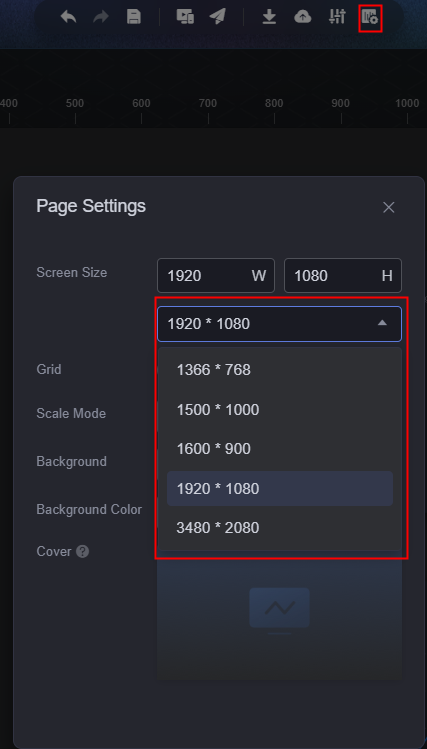Collapse the 1920 * 1080 resolution dropdown
Screen dimensions: 427x749
click(x=279, y=324)
